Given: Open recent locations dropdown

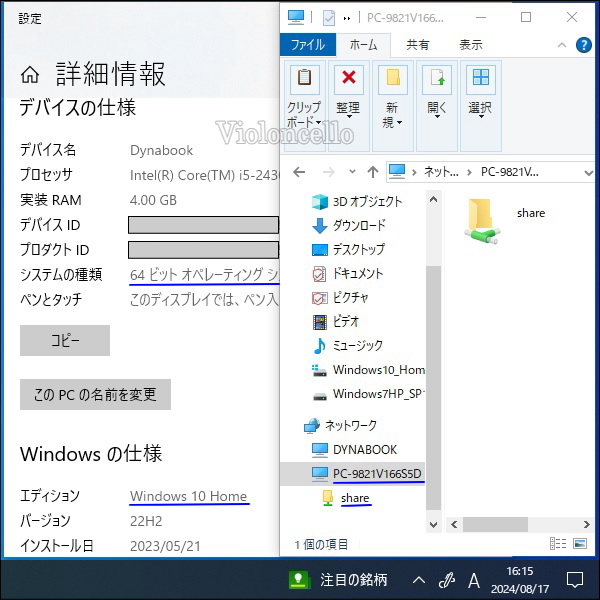Looking at the screenshot, I should [352, 172].
